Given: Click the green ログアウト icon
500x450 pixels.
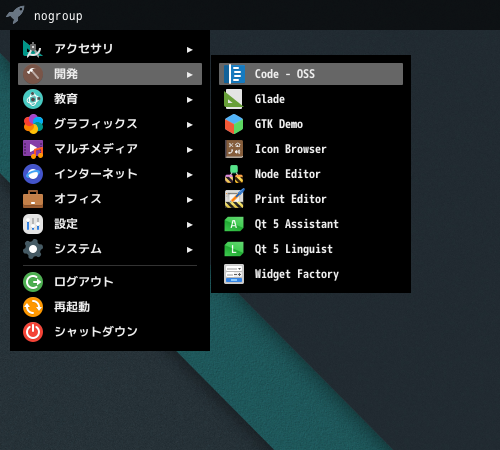Looking at the screenshot, I should tap(33, 282).
